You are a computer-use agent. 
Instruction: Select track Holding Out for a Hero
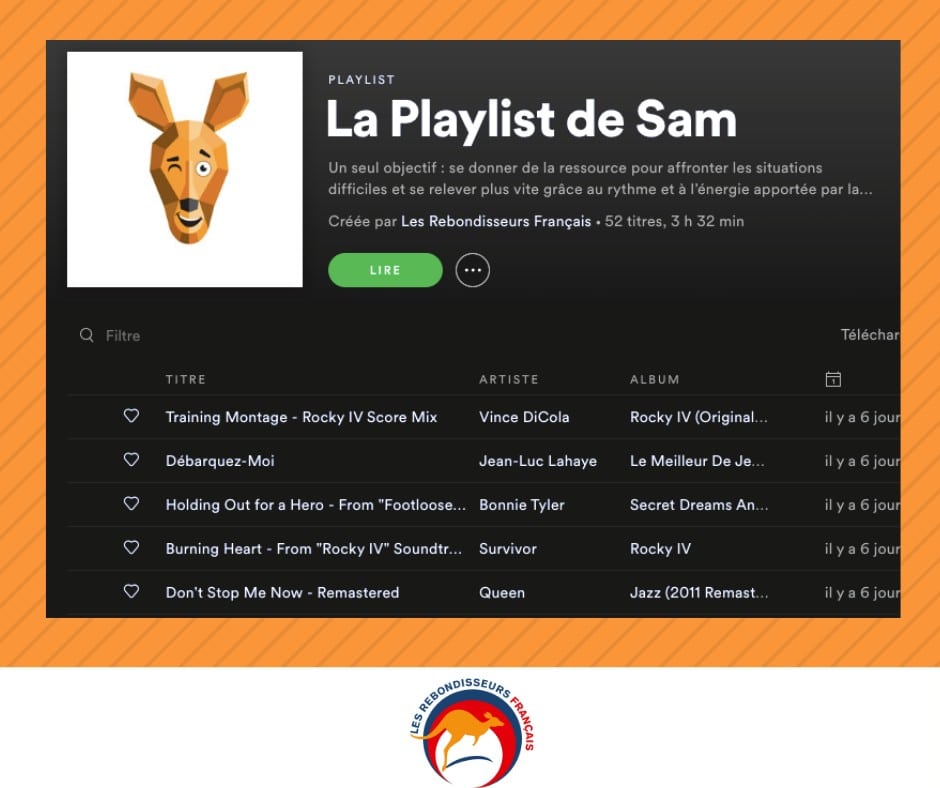pos(315,505)
